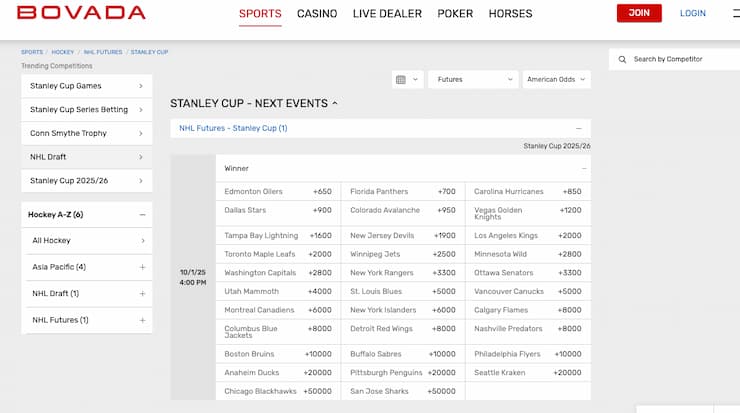Open the Poker tab
The image size is (740, 413).
click(x=455, y=14)
